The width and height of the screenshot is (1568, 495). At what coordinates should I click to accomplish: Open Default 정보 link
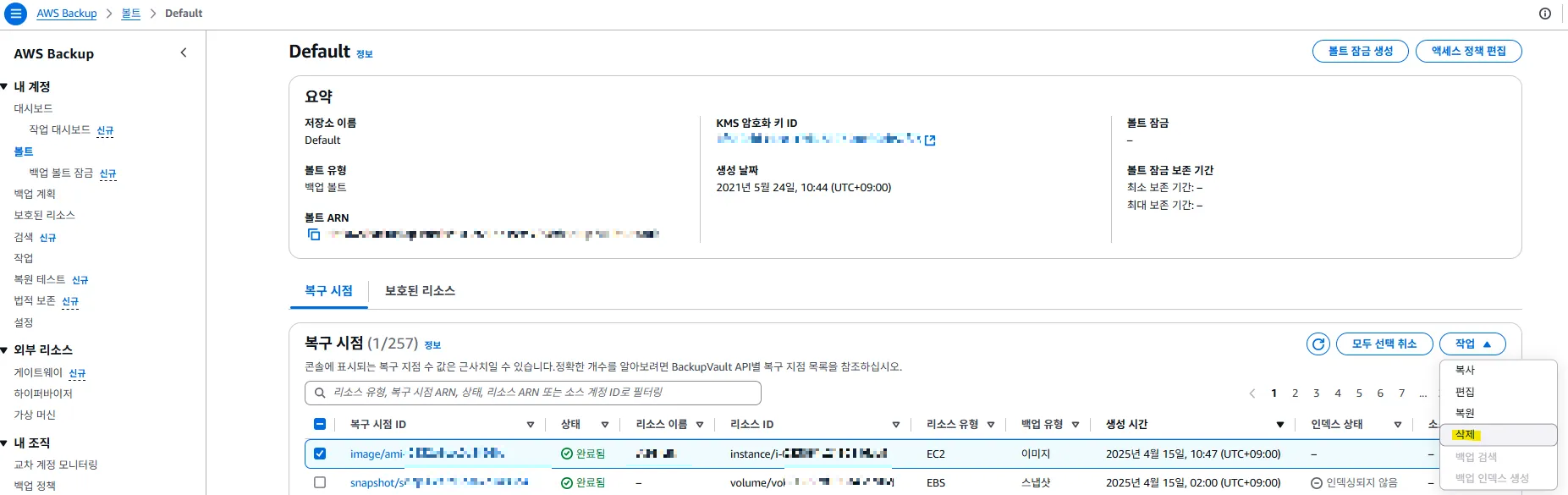pos(365,54)
